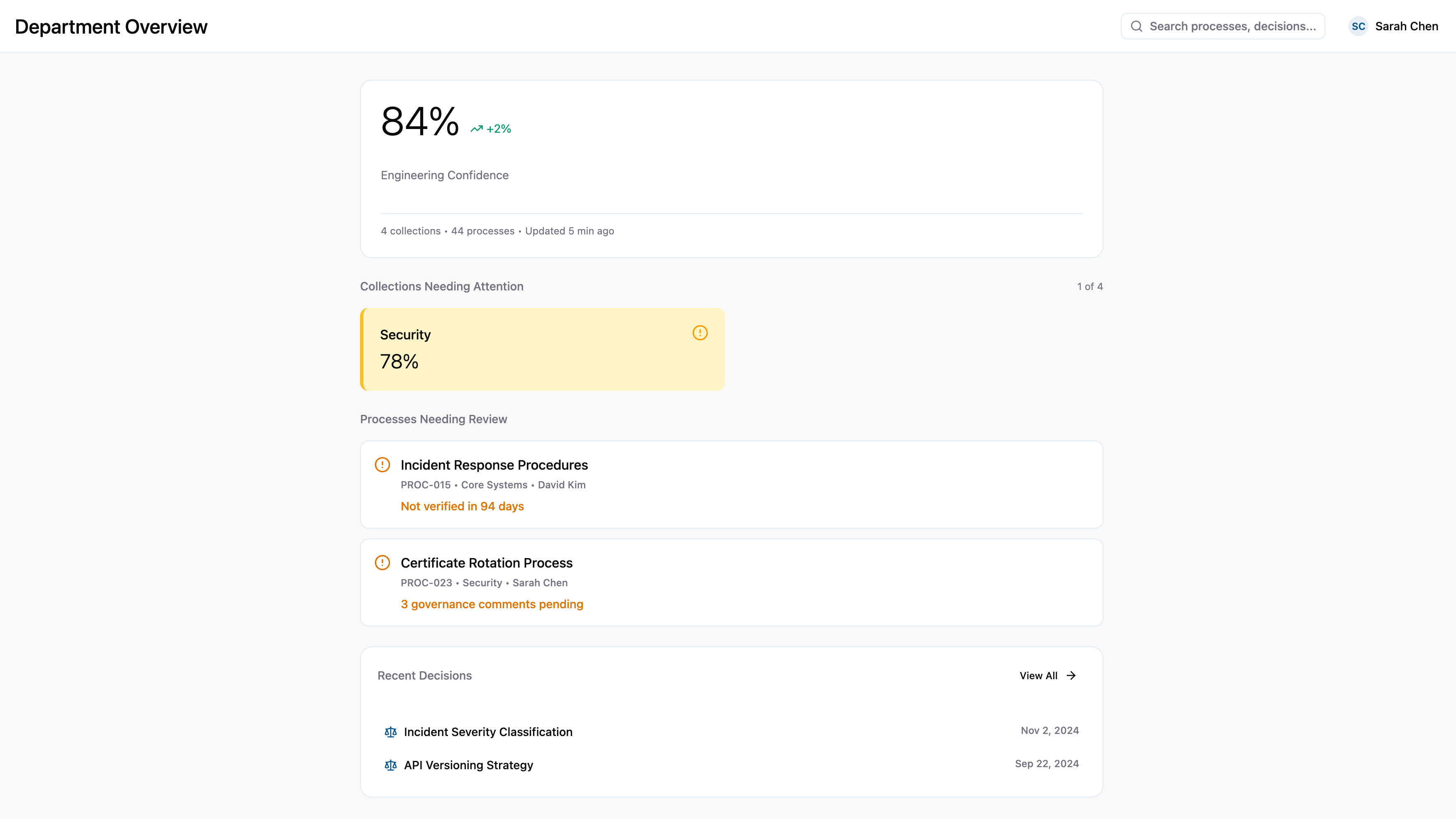Focus the search processes input field
The height and width of the screenshot is (819, 1456).
coord(1232,27)
